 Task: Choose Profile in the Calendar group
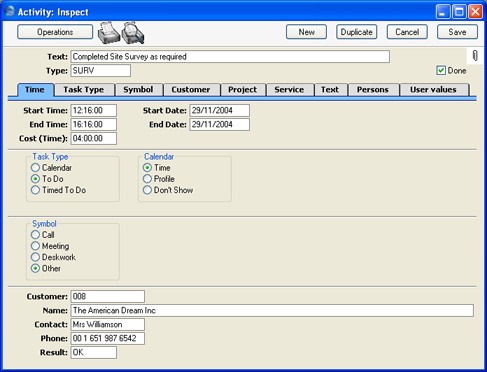pos(147,179)
